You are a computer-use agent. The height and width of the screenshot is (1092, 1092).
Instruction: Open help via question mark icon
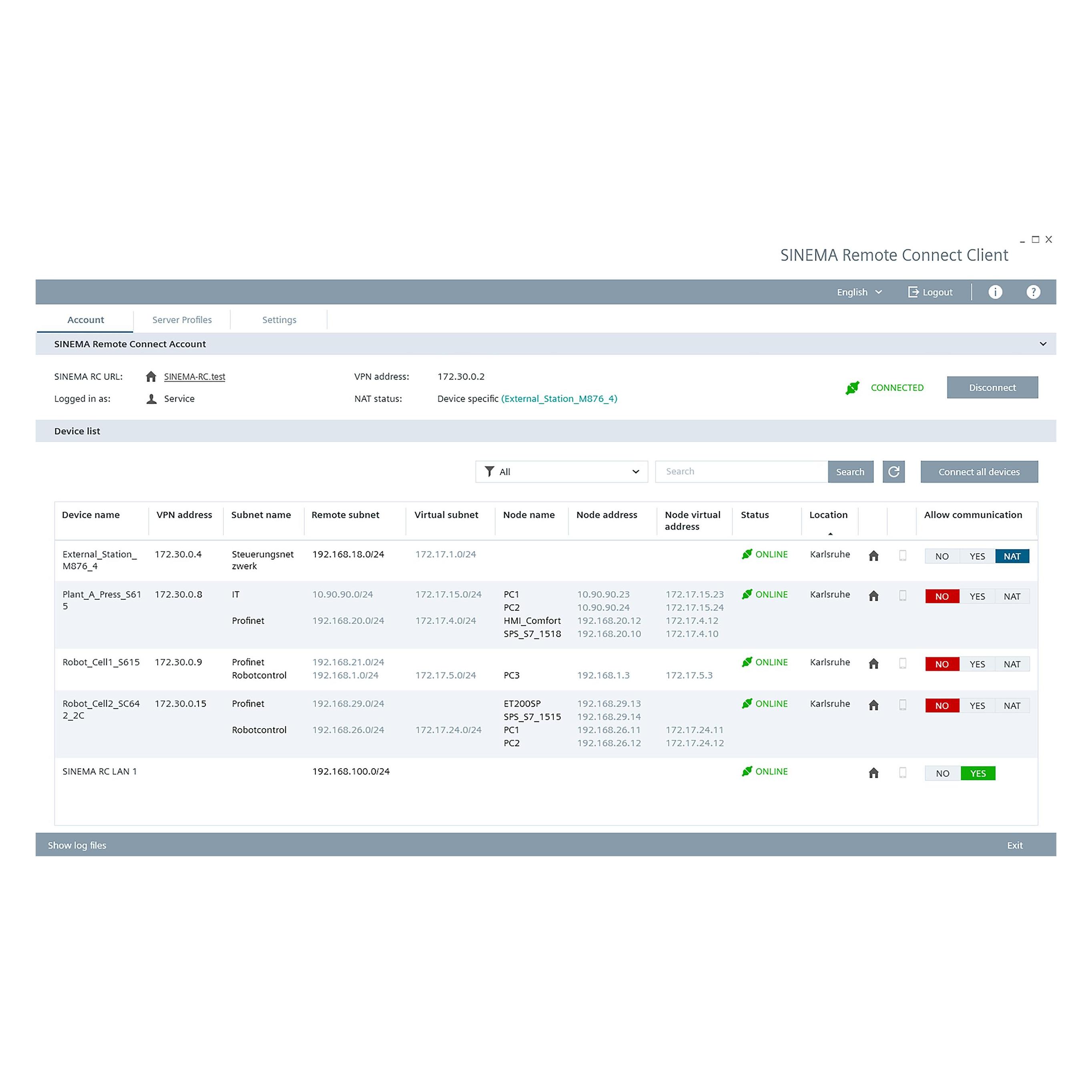(1033, 292)
